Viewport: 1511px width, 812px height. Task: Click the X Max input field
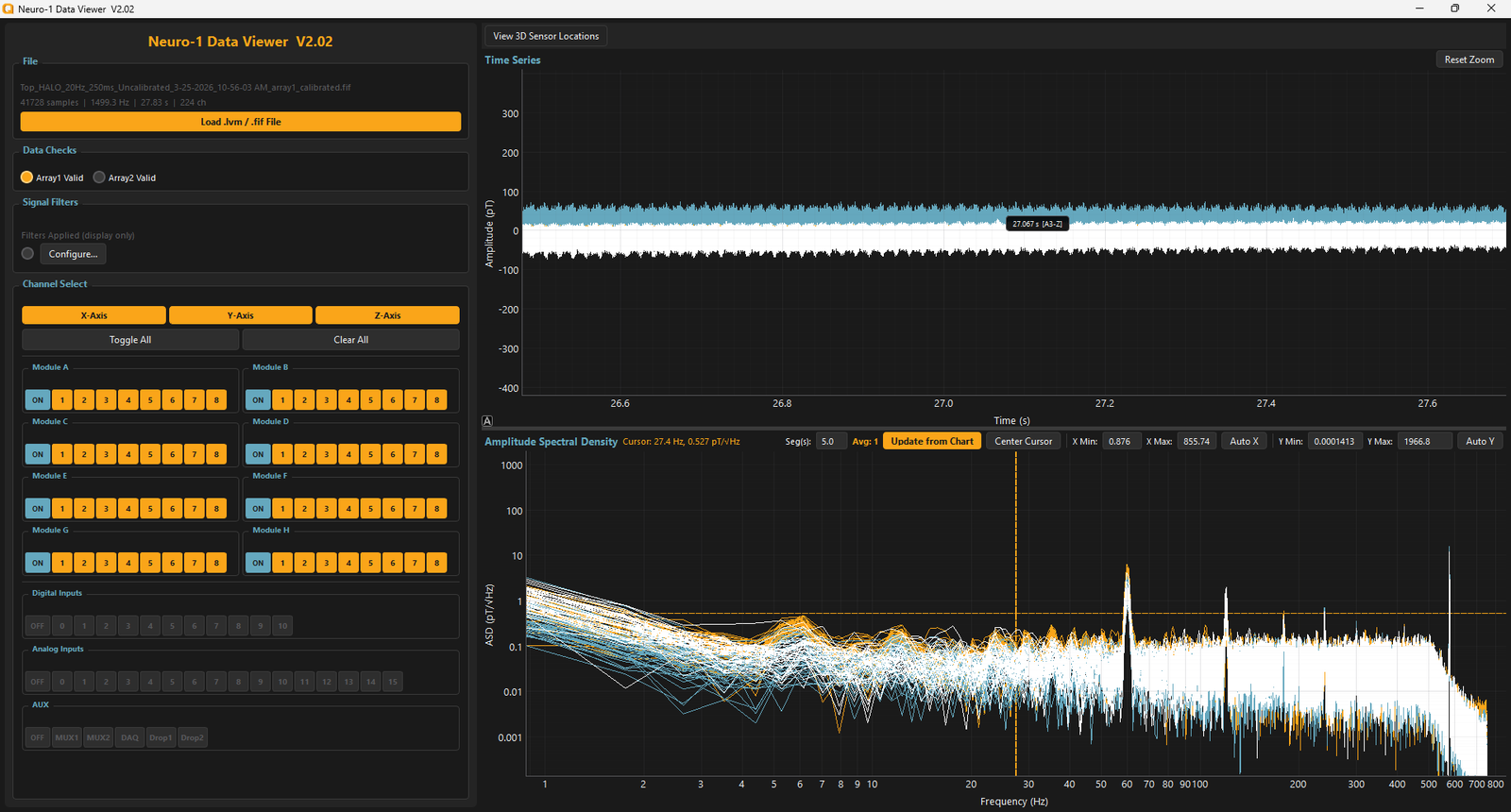(x=1197, y=441)
